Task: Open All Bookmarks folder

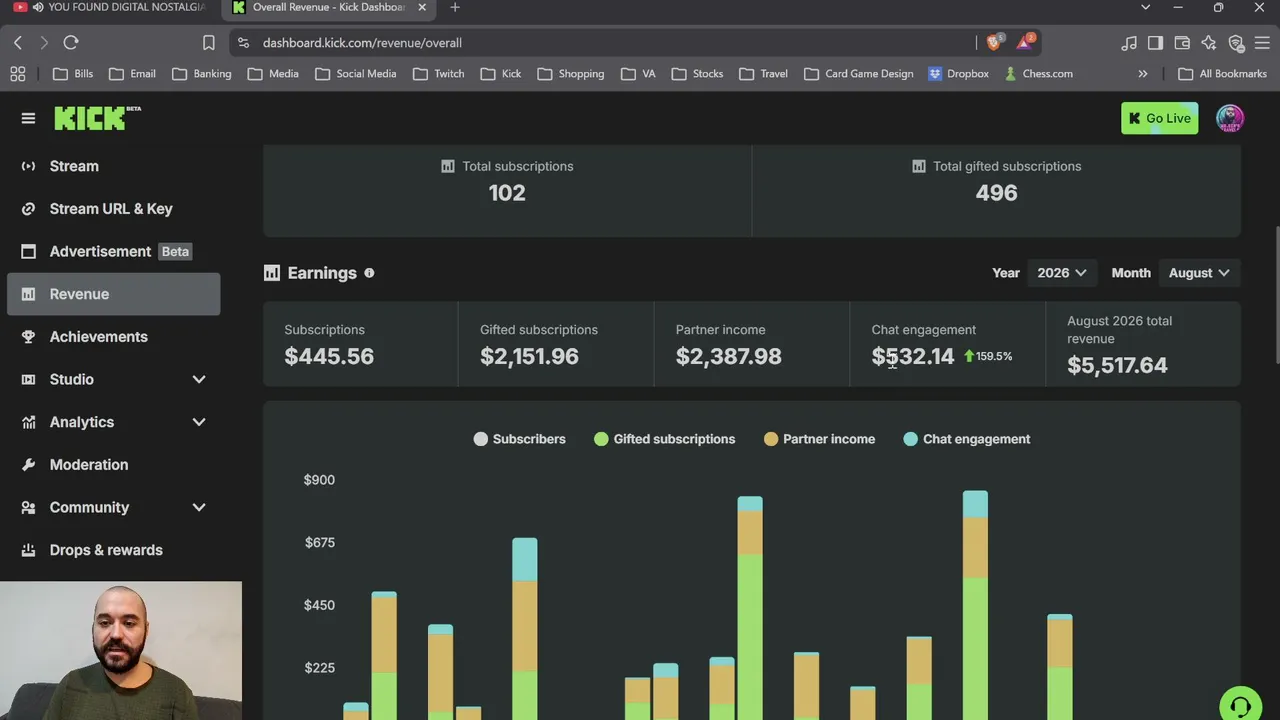Action: click(x=1222, y=73)
